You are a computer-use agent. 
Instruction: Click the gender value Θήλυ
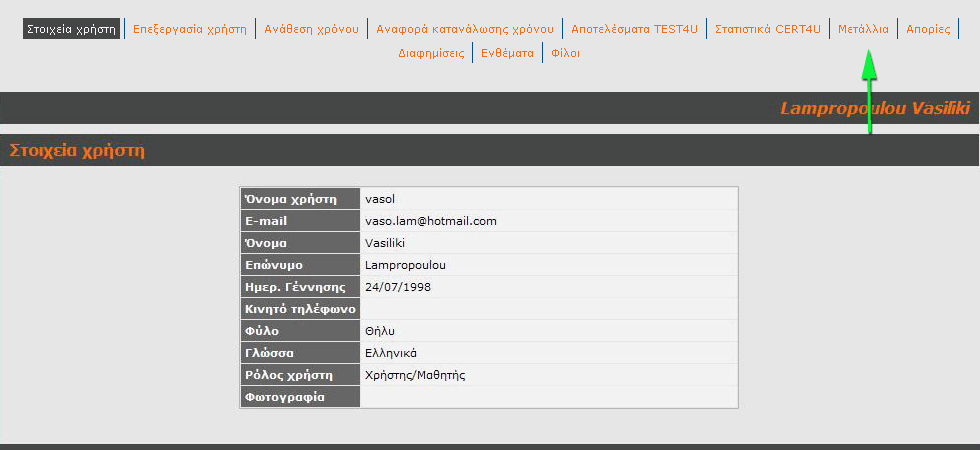(380, 331)
